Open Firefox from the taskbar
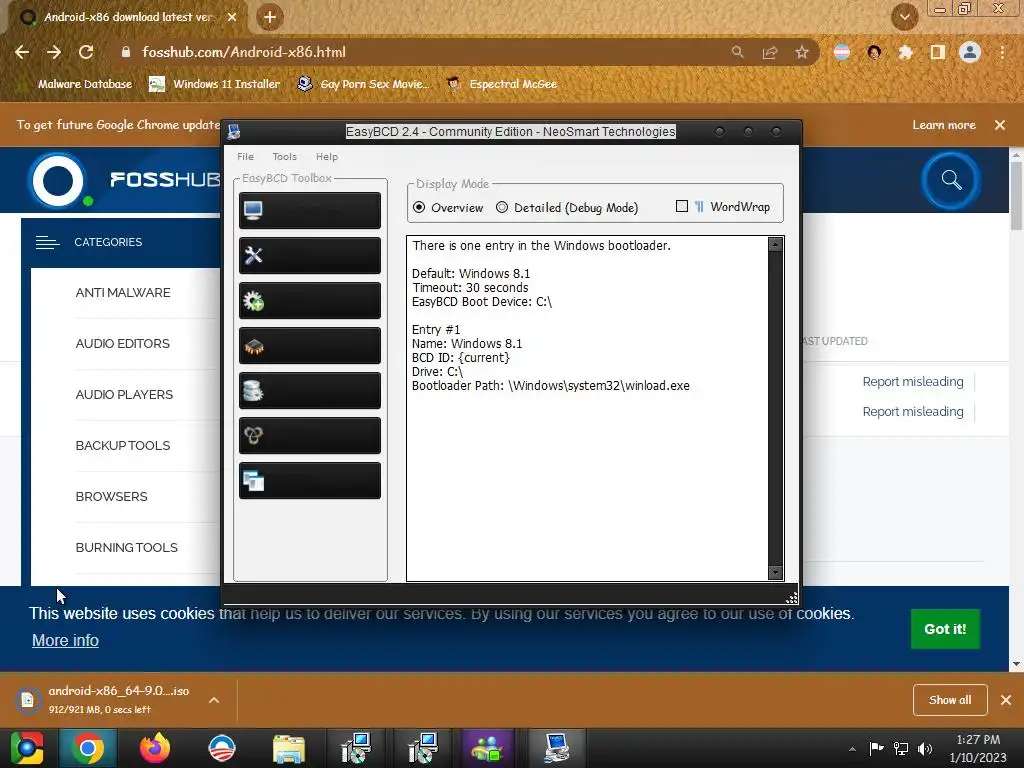 point(155,748)
